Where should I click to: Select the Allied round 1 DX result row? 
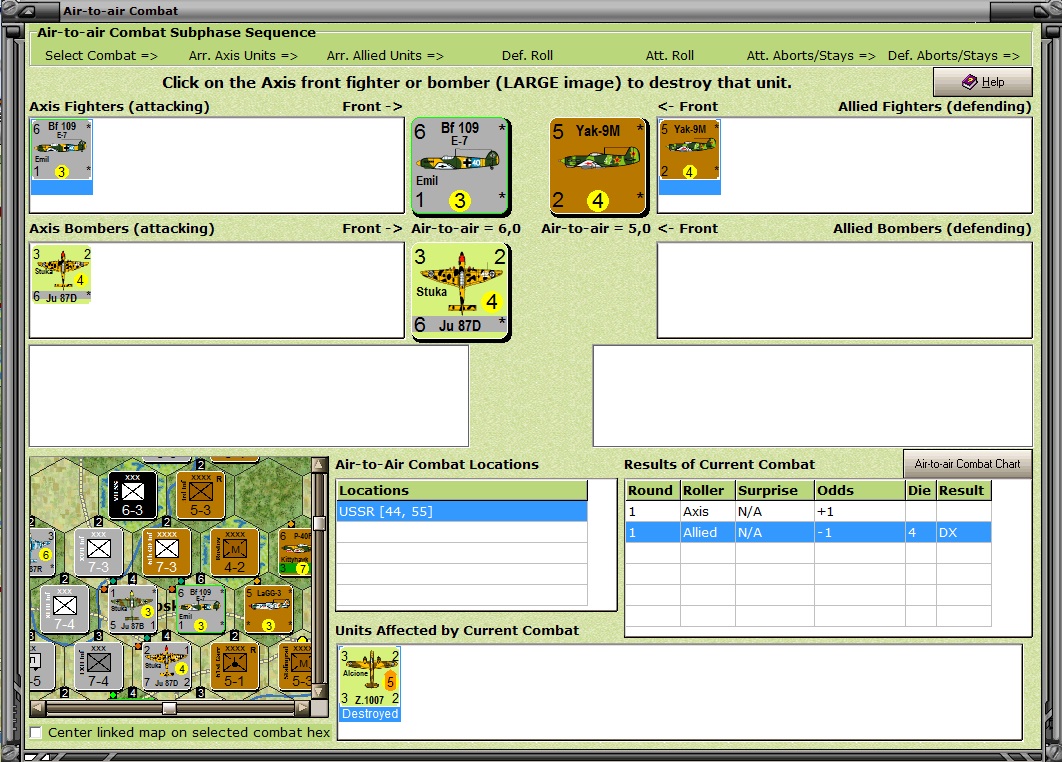pyautogui.click(x=808, y=532)
